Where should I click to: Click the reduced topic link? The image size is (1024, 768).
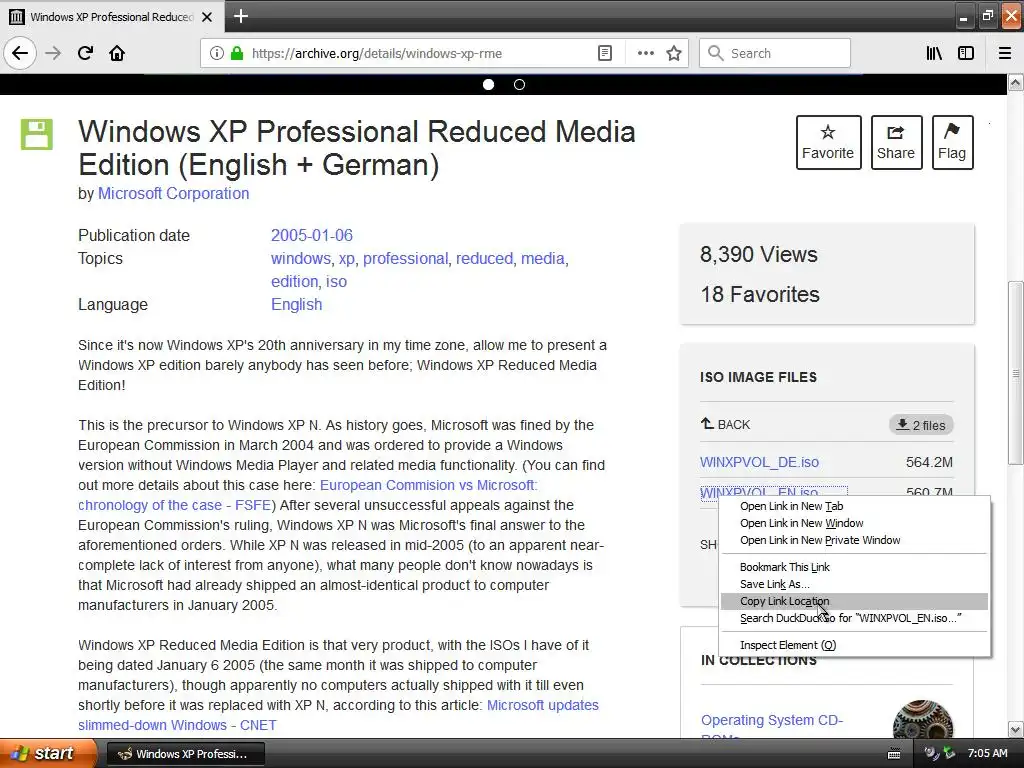[485, 259]
